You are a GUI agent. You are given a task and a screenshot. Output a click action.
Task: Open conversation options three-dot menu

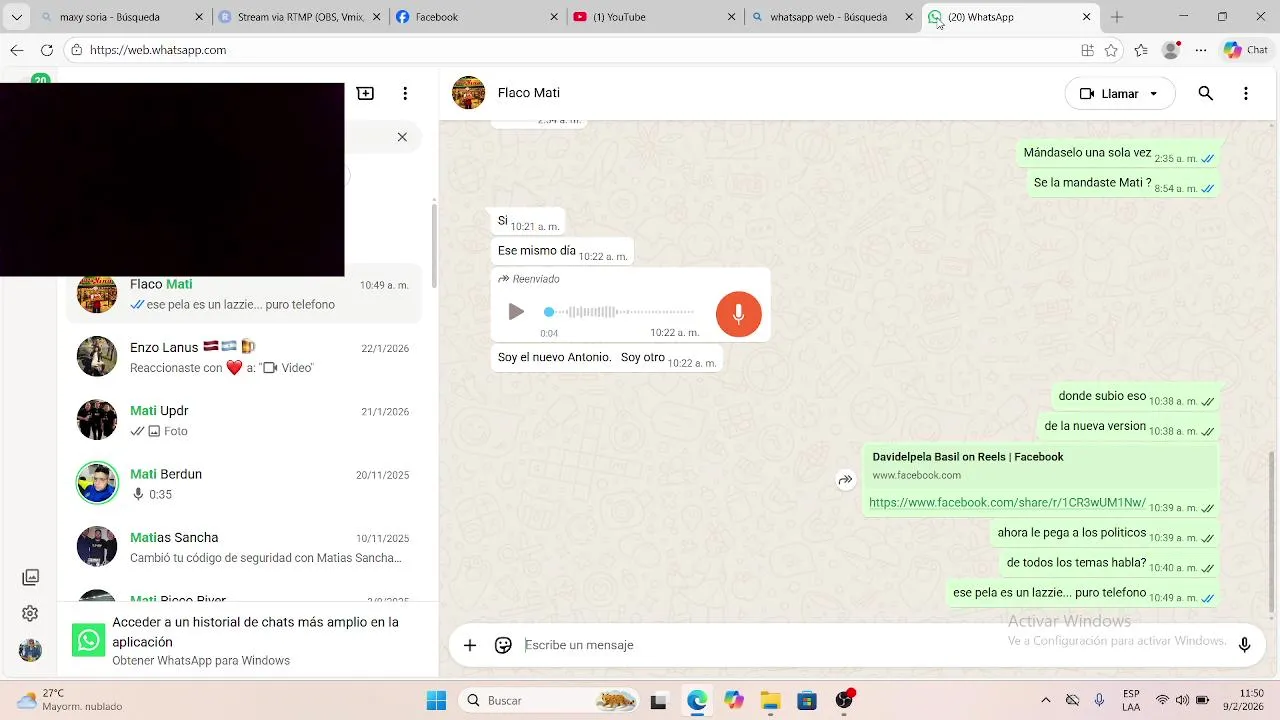(x=1245, y=93)
